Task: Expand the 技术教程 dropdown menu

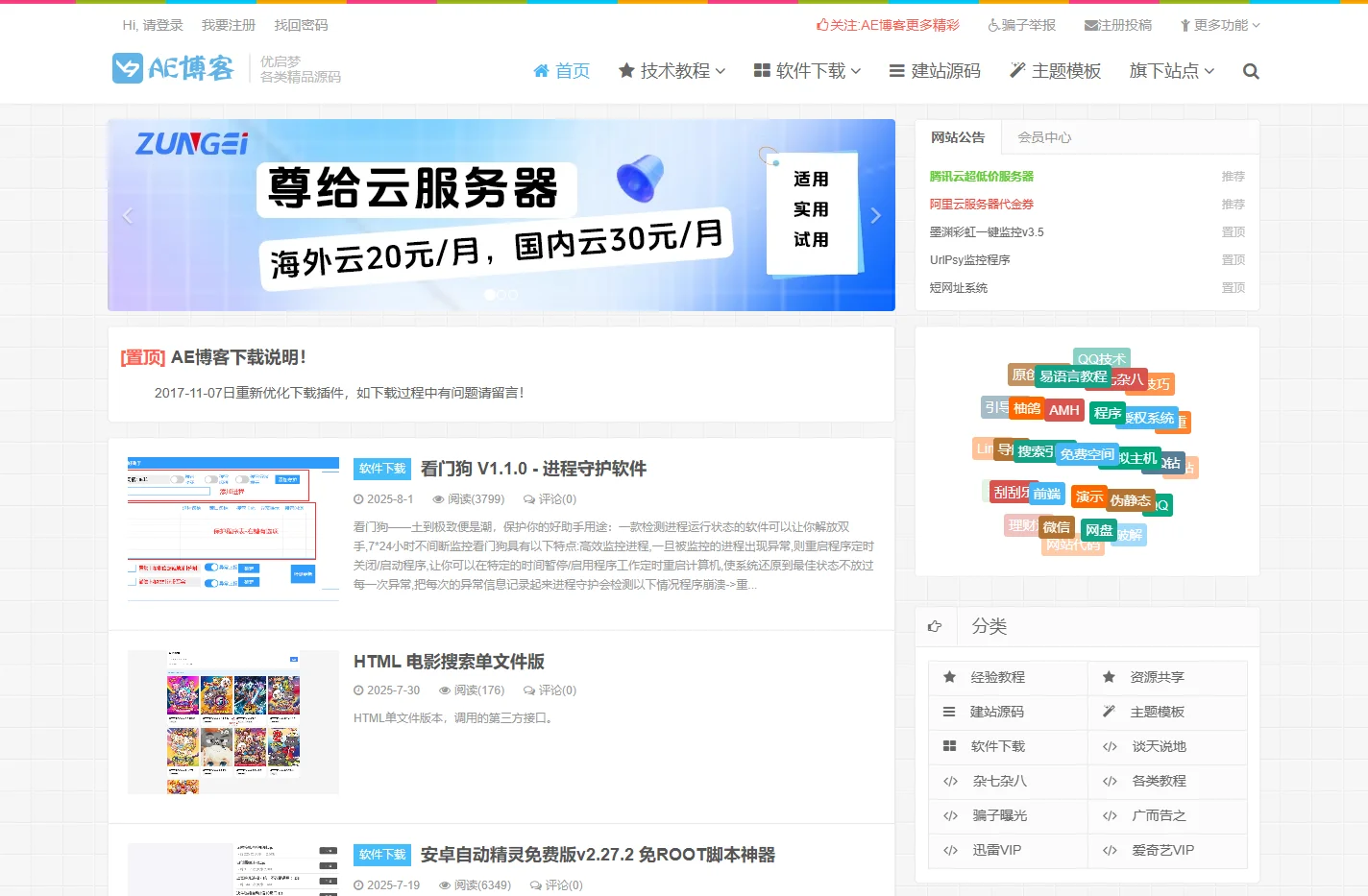Action: [672, 71]
